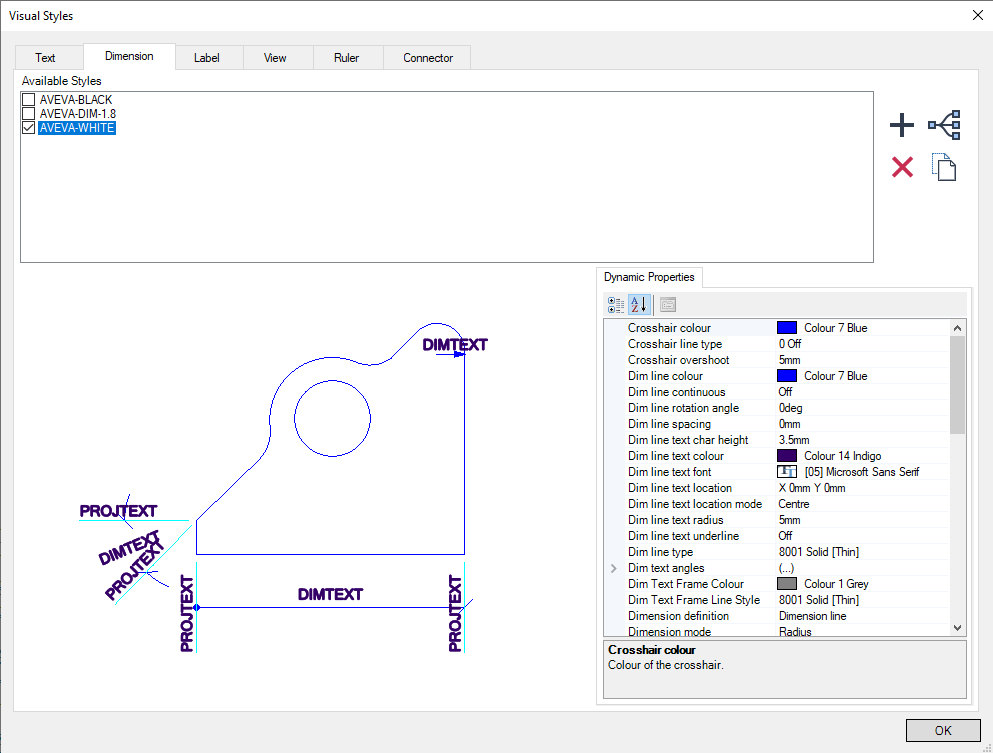
Task: Click the OK button
Action: point(943,730)
